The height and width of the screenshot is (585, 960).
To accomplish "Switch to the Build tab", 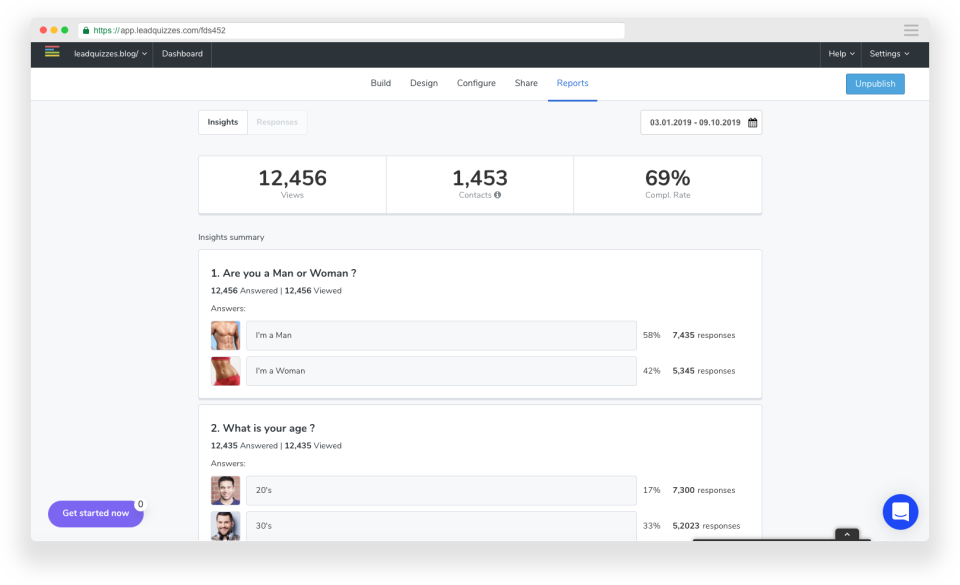I will point(380,83).
